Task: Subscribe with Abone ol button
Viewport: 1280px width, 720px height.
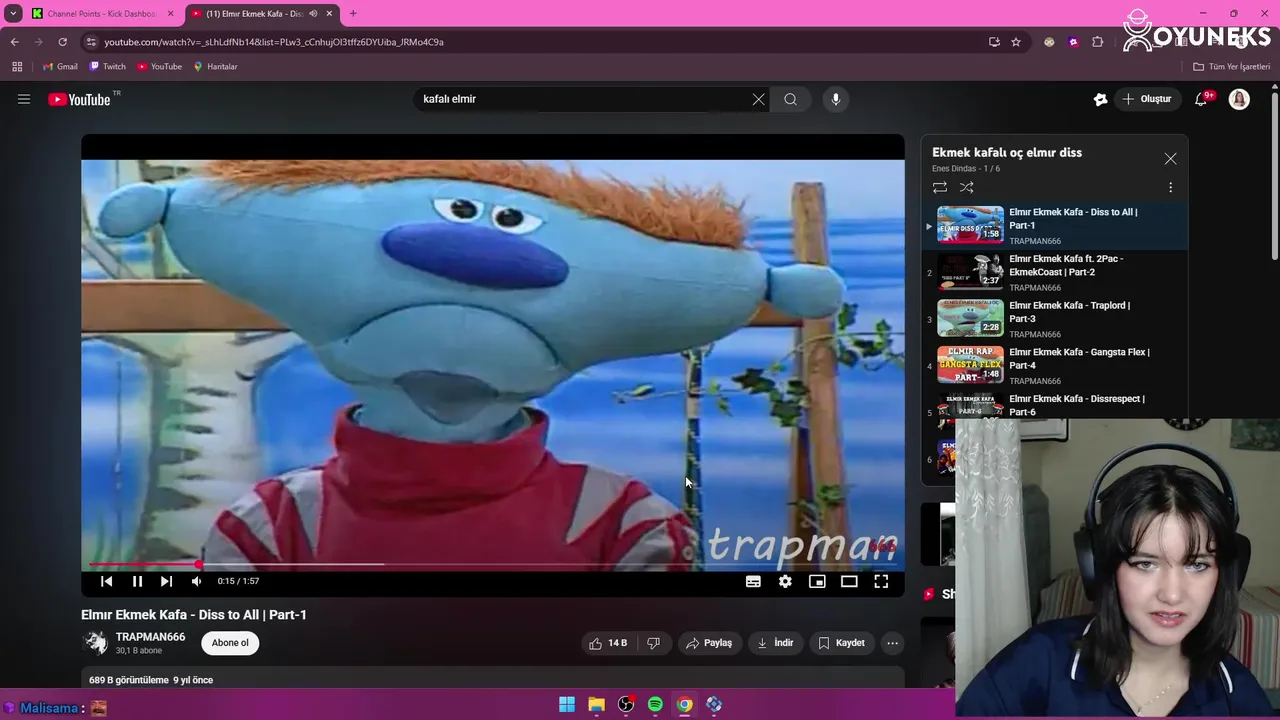Action: [230, 643]
